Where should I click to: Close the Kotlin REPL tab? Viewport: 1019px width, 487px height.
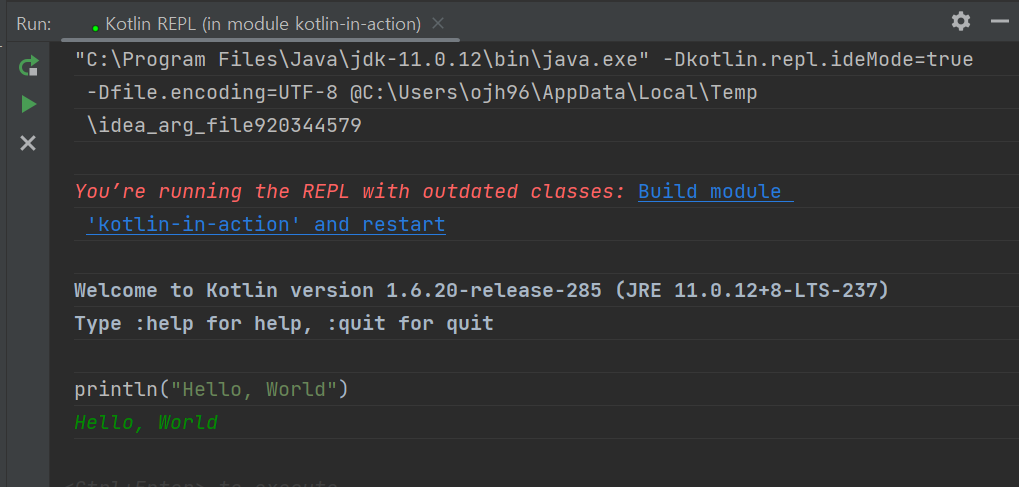[438, 23]
